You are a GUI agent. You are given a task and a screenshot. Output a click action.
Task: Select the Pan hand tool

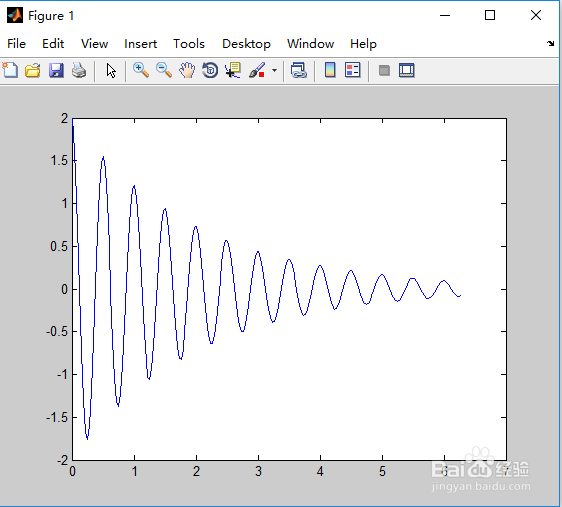[x=187, y=70]
